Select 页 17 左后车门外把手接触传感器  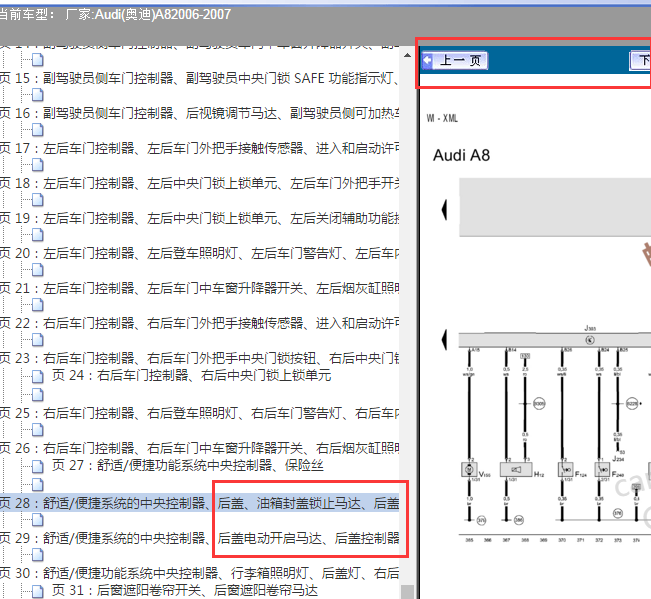(x=199, y=148)
